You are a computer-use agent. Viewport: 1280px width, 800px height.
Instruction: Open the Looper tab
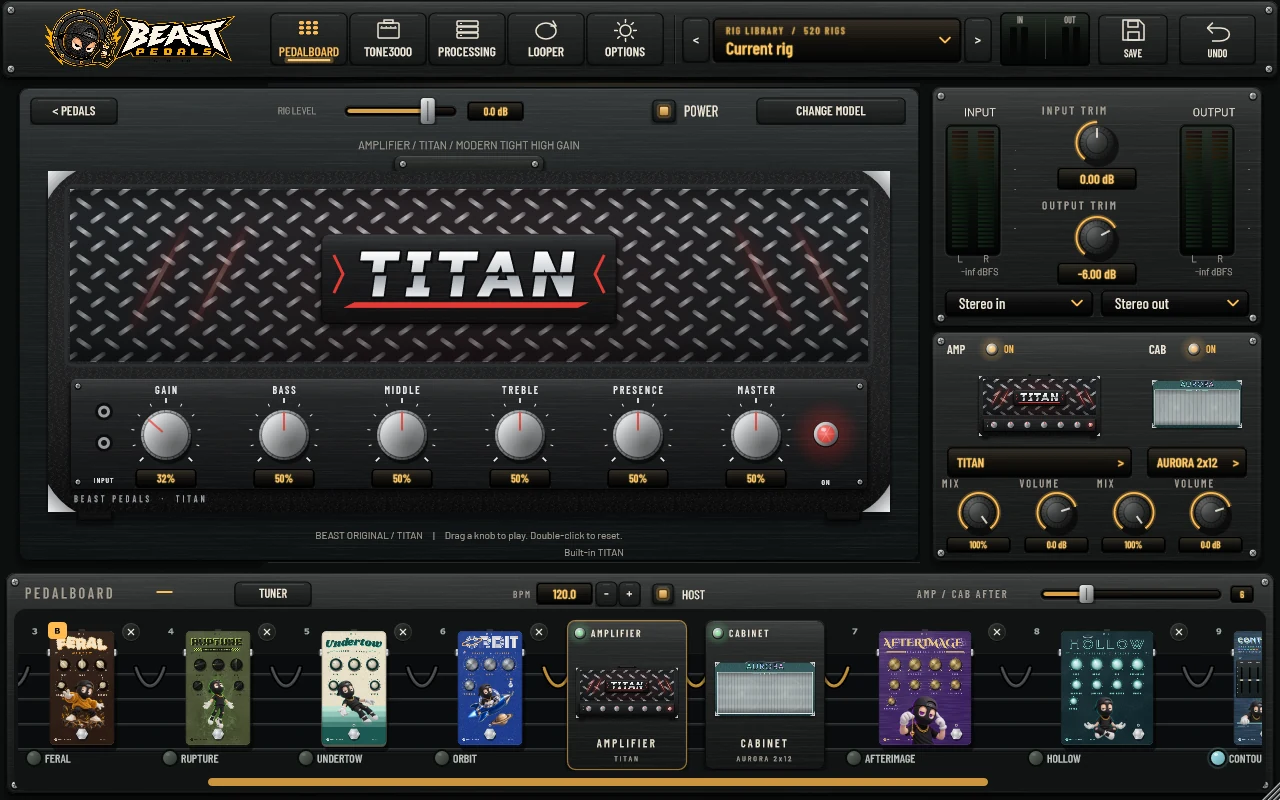546,39
